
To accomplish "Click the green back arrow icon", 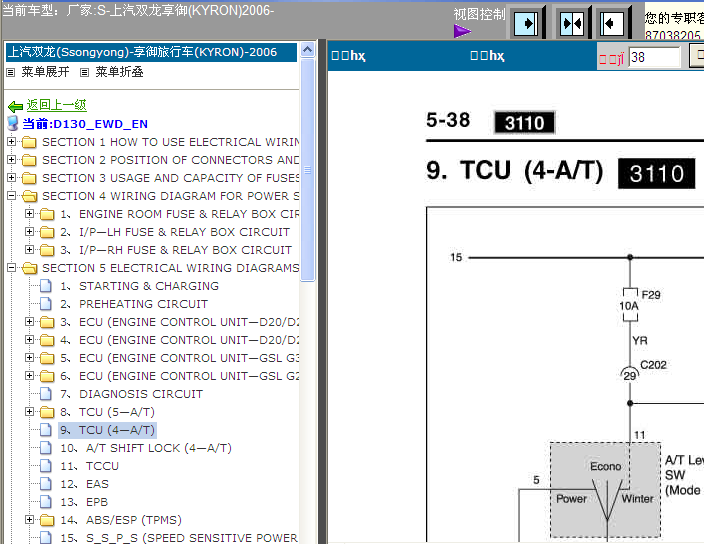I will pos(15,106).
